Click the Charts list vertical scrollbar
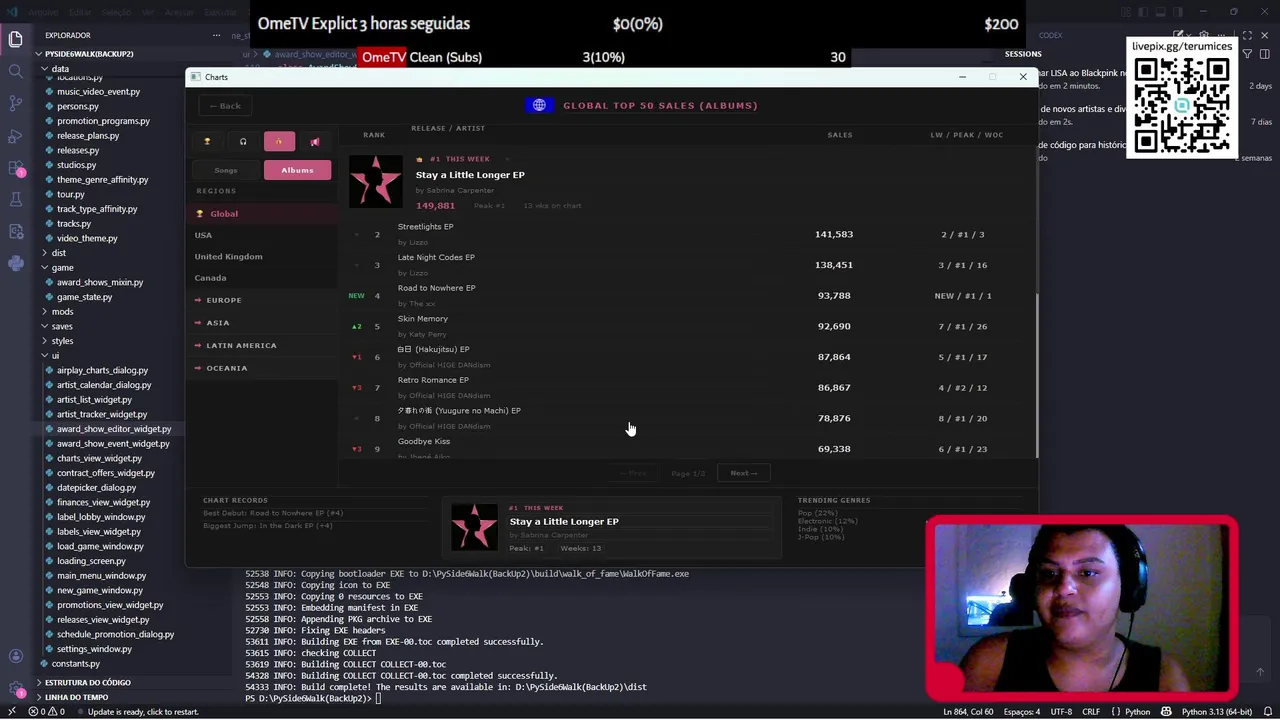Viewport: 1280px width, 720px height. 1037,376
